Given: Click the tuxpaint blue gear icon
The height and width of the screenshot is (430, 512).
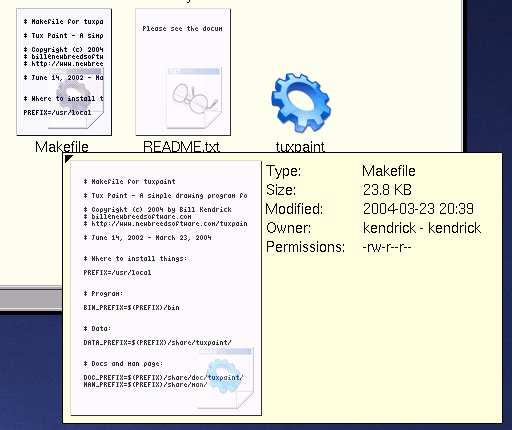Looking at the screenshot, I should 301,103.
